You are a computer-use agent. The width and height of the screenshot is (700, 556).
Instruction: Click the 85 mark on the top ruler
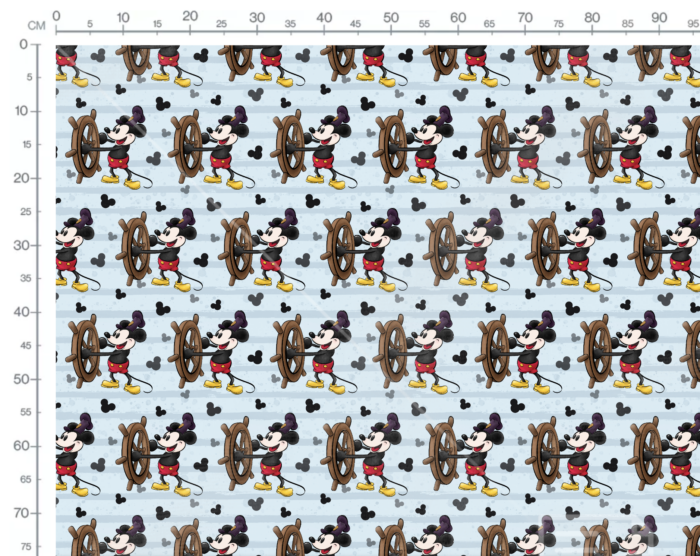click(x=628, y=24)
